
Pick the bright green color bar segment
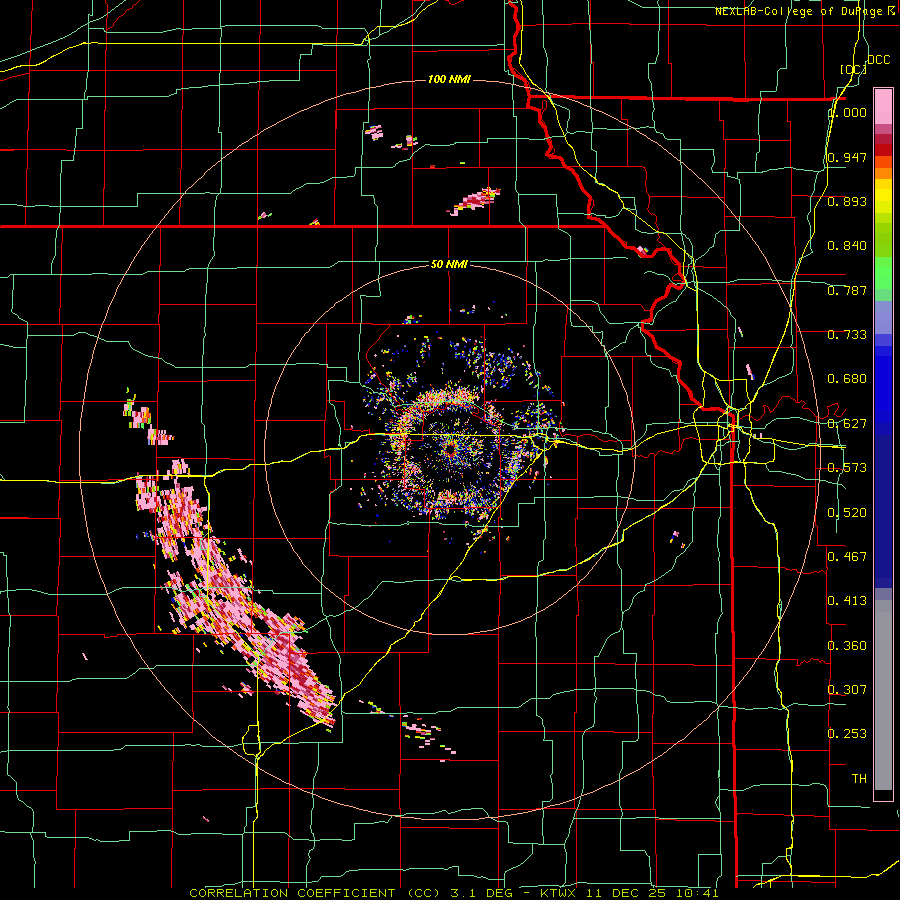click(883, 273)
